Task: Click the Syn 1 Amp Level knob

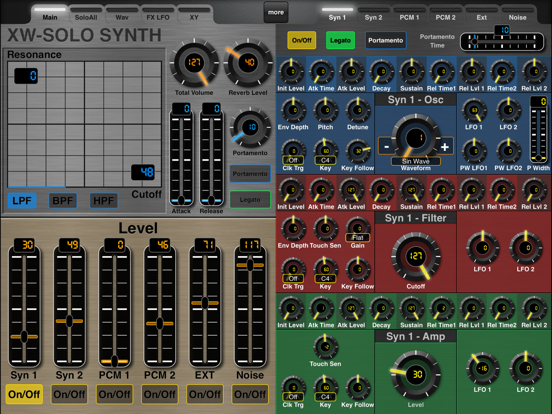Action: (416, 375)
